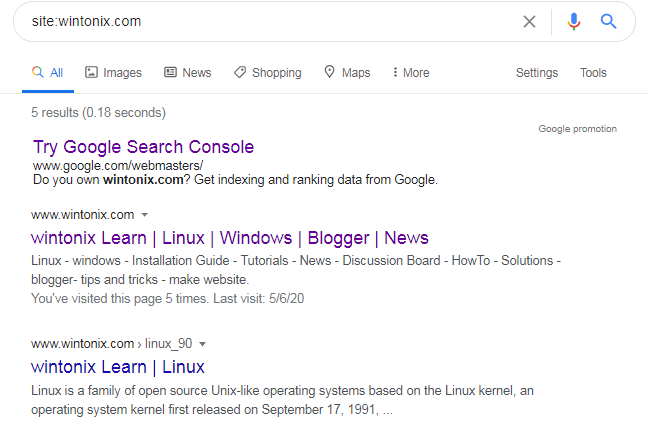Switch to the News tab
647x436 pixels.
click(188, 73)
